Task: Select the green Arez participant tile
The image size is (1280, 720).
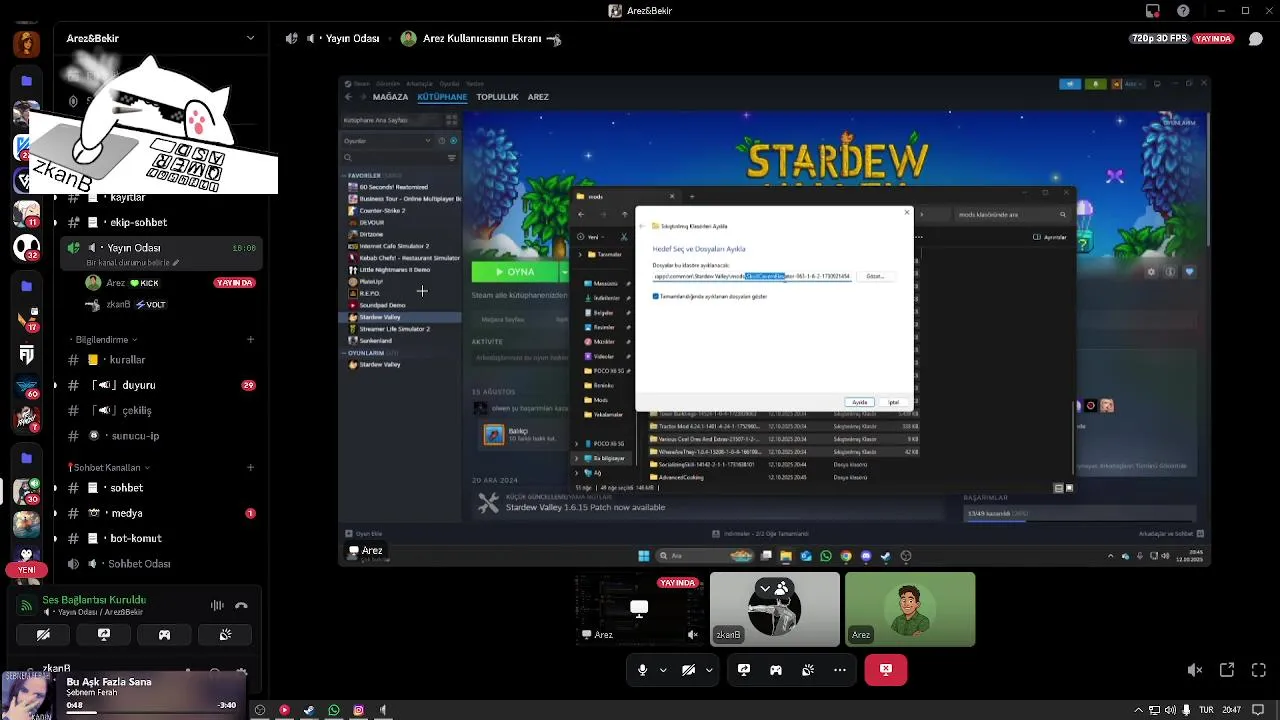Action: [910, 609]
